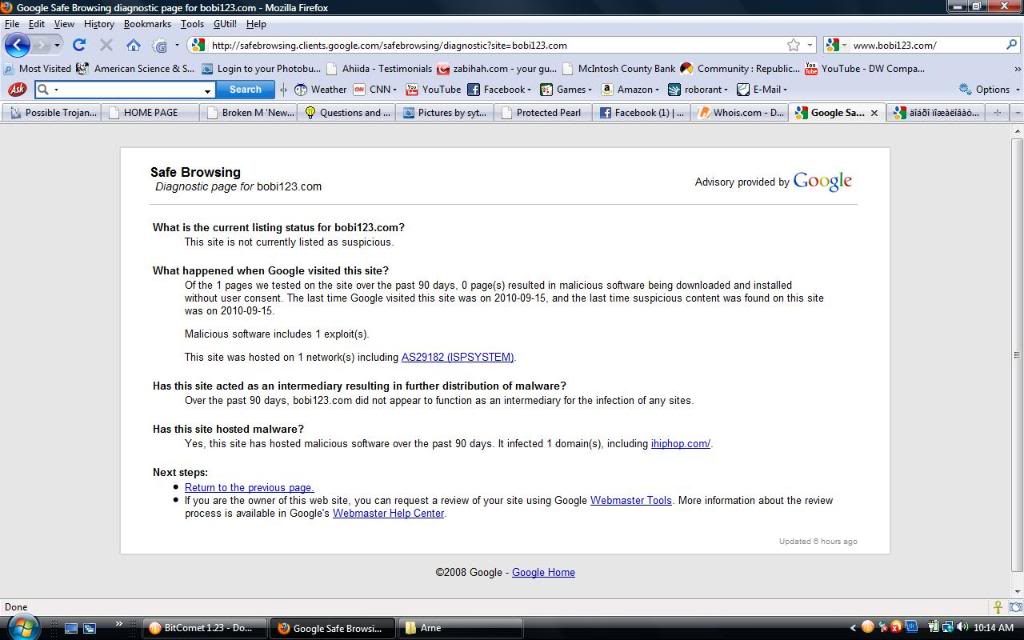1024x640 pixels.
Task: Open the Home page icon
Action: pyautogui.click(x=133, y=45)
